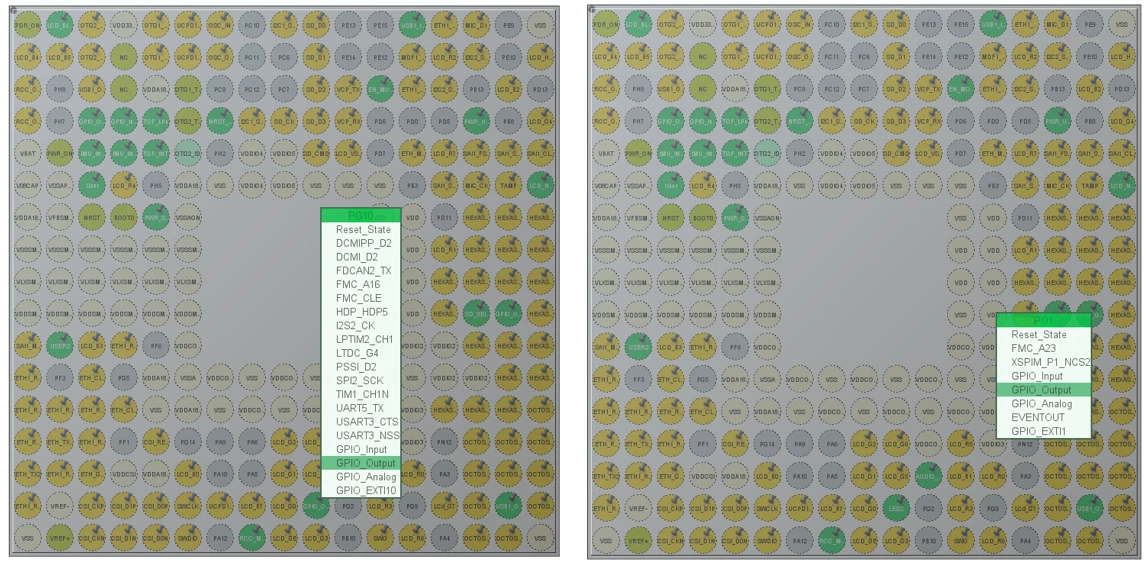Viewport: 1146px width, 561px height.
Task: Set PG10 to GPIO_Input
Action: (x=361, y=450)
